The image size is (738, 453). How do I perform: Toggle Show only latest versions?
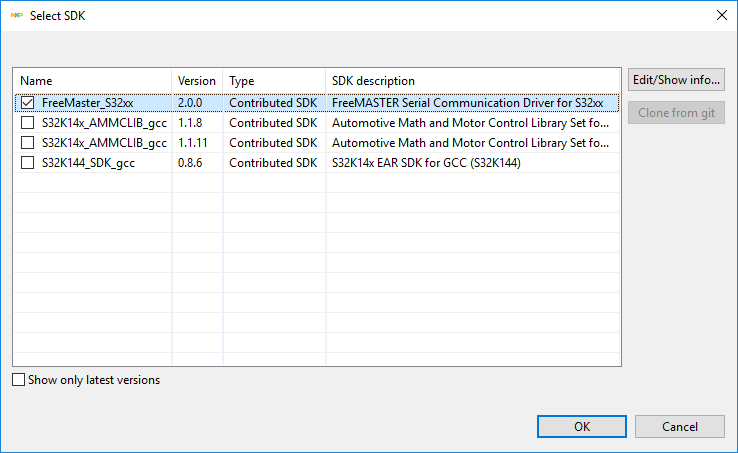(x=19, y=380)
